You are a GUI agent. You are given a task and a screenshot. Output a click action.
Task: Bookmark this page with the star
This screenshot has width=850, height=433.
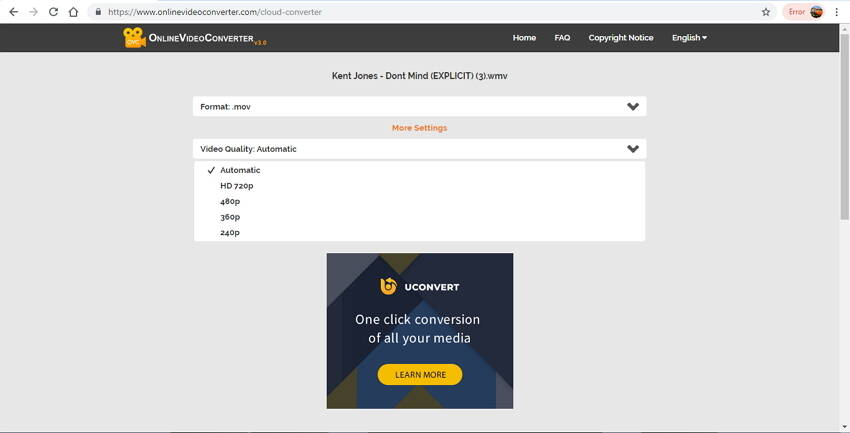click(765, 12)
